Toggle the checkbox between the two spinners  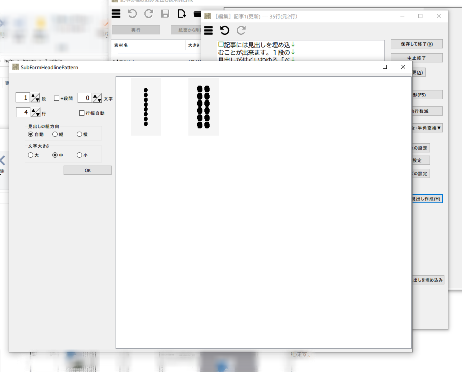tap(57, 98)
